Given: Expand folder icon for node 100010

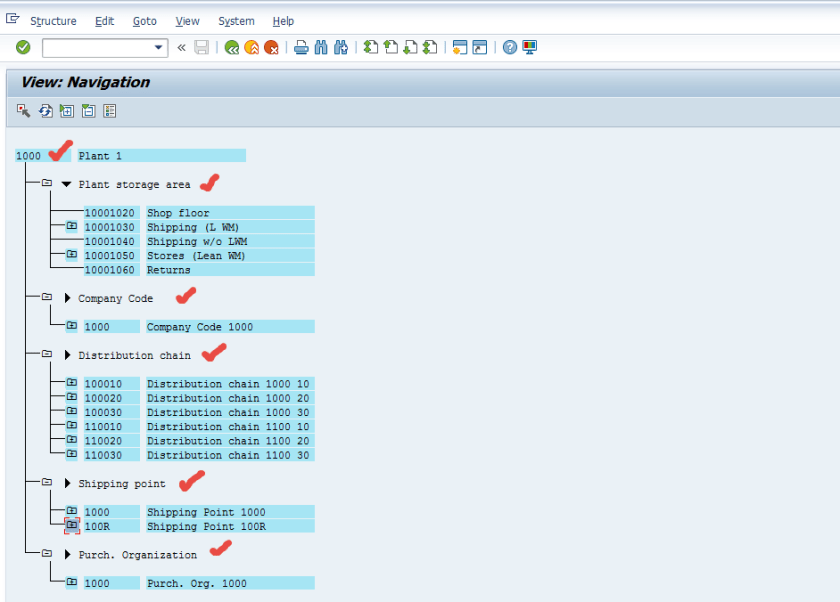Looking at the screenshot, I should (72, 382).
